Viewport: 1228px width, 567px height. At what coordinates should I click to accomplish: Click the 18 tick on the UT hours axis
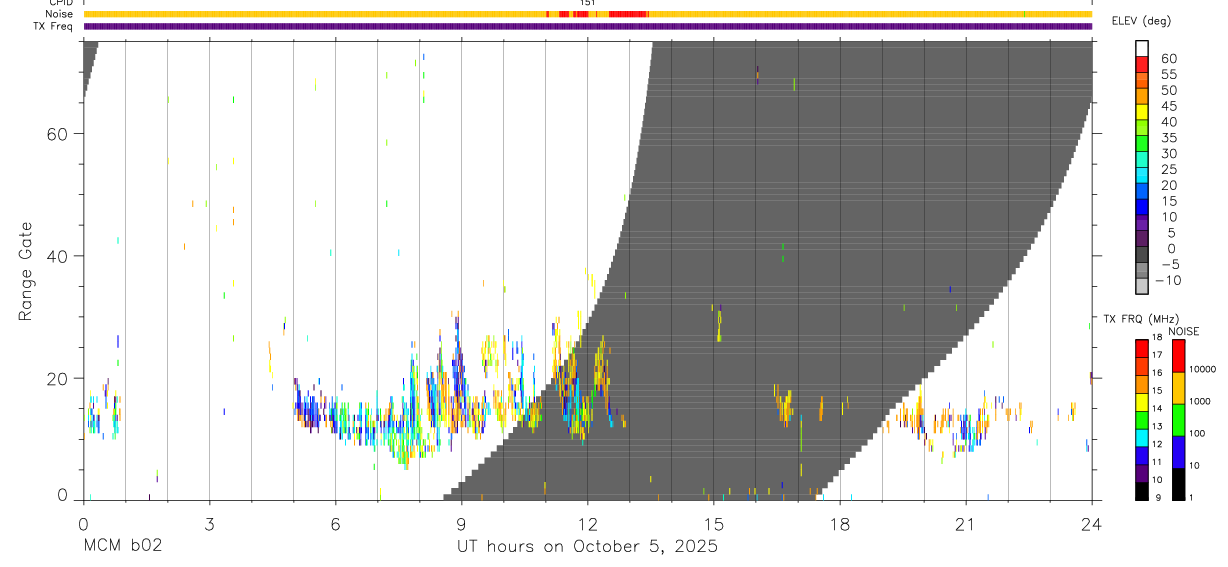[839, 523]
